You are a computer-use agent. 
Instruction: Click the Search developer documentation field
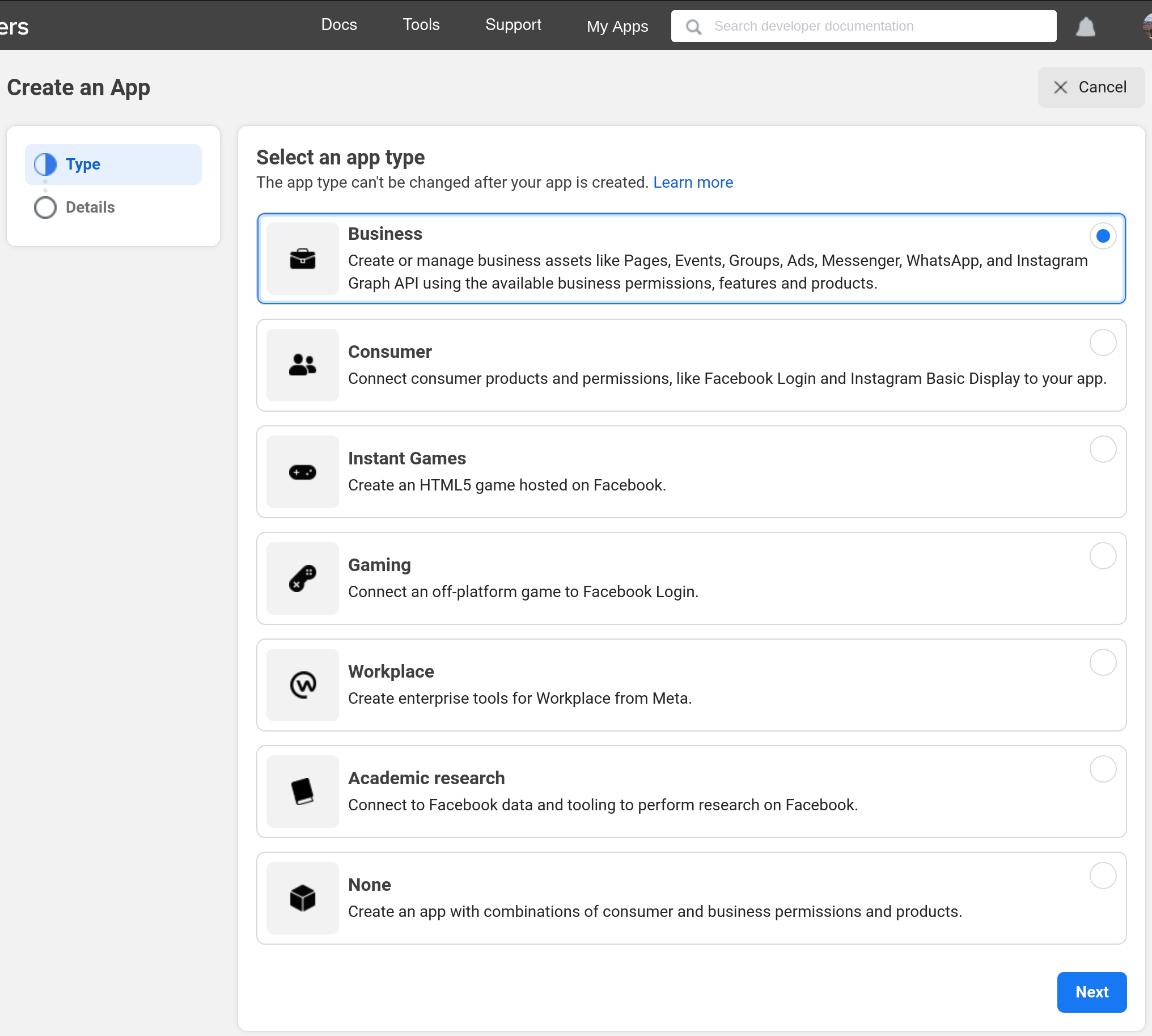tap(863, 25)
